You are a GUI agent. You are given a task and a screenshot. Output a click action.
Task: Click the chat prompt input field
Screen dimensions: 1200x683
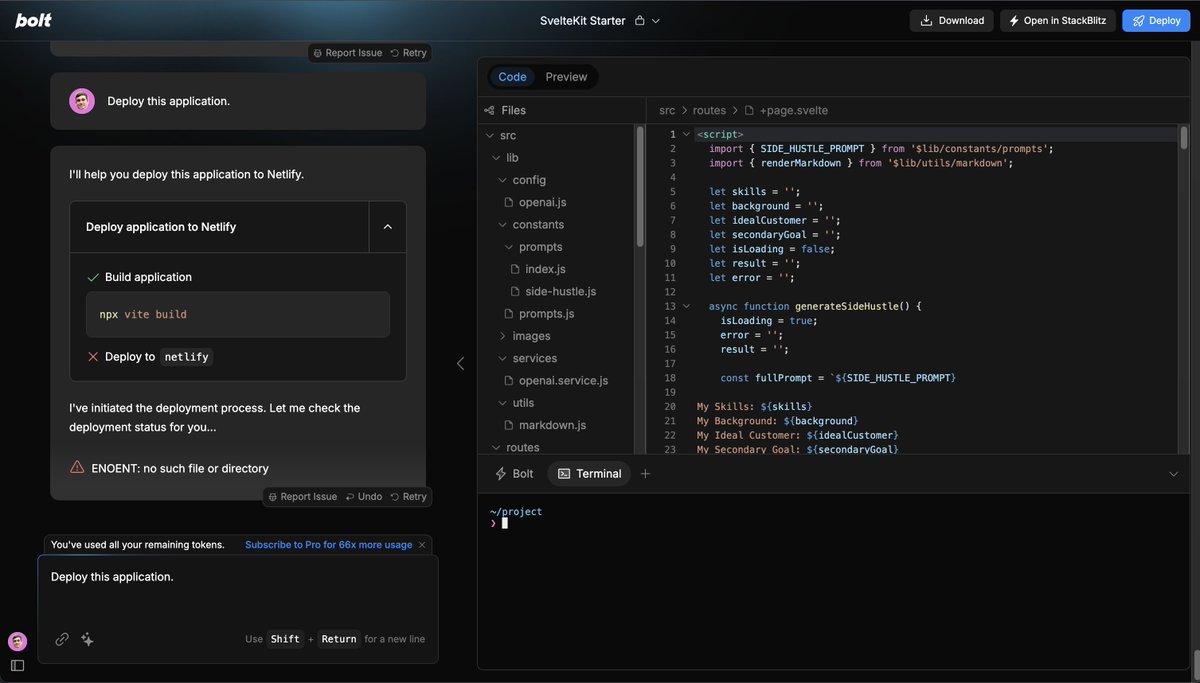click(x=238, y=590)
